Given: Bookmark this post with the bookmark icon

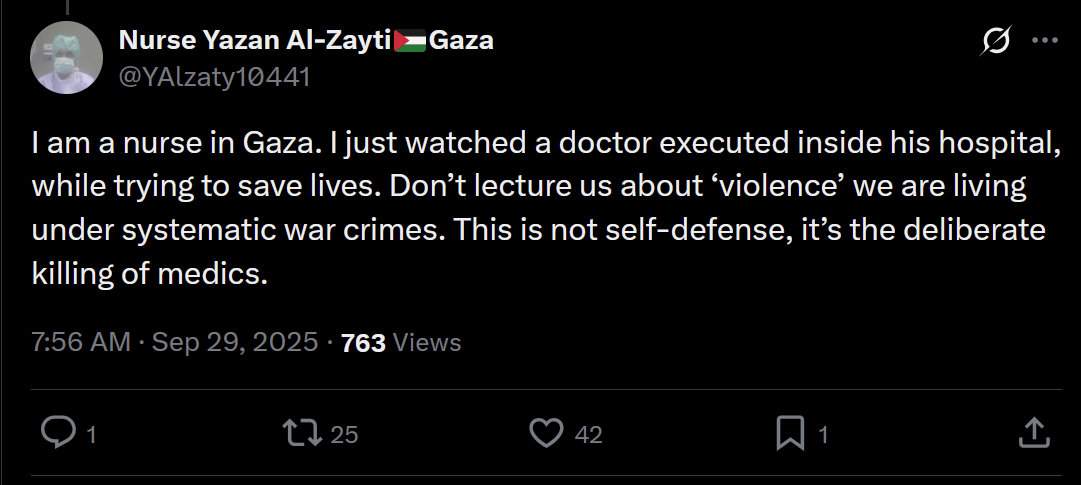Looking at the screenshot, I should tap(790, 433).
